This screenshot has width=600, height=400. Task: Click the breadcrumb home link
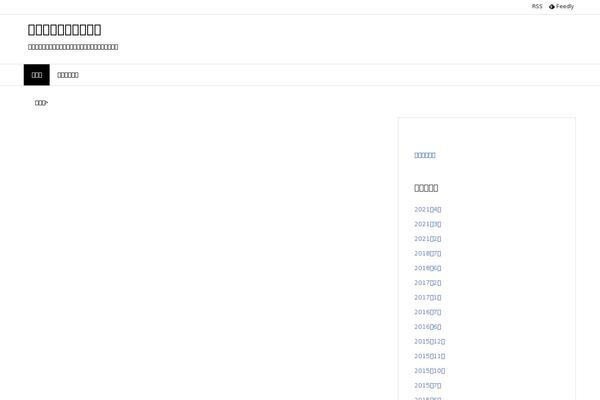point(40,103)
